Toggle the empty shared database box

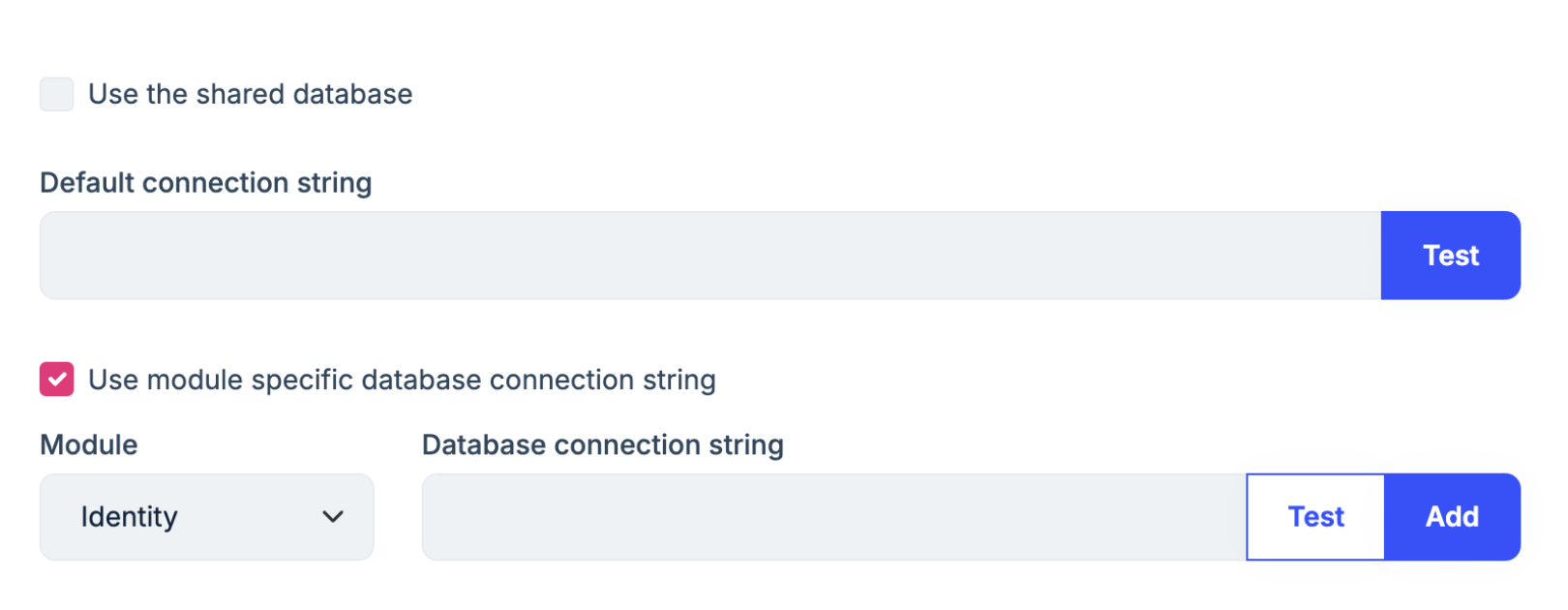[56, 95]
